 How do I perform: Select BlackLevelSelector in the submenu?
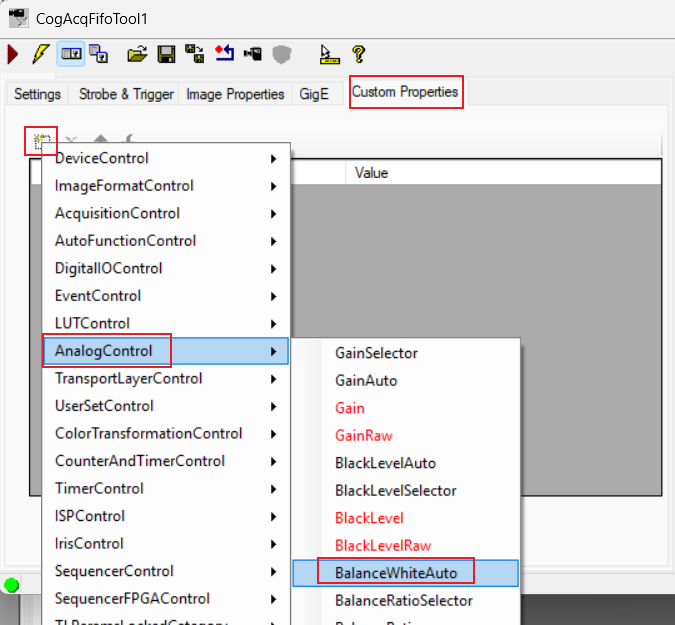point(406,491)
